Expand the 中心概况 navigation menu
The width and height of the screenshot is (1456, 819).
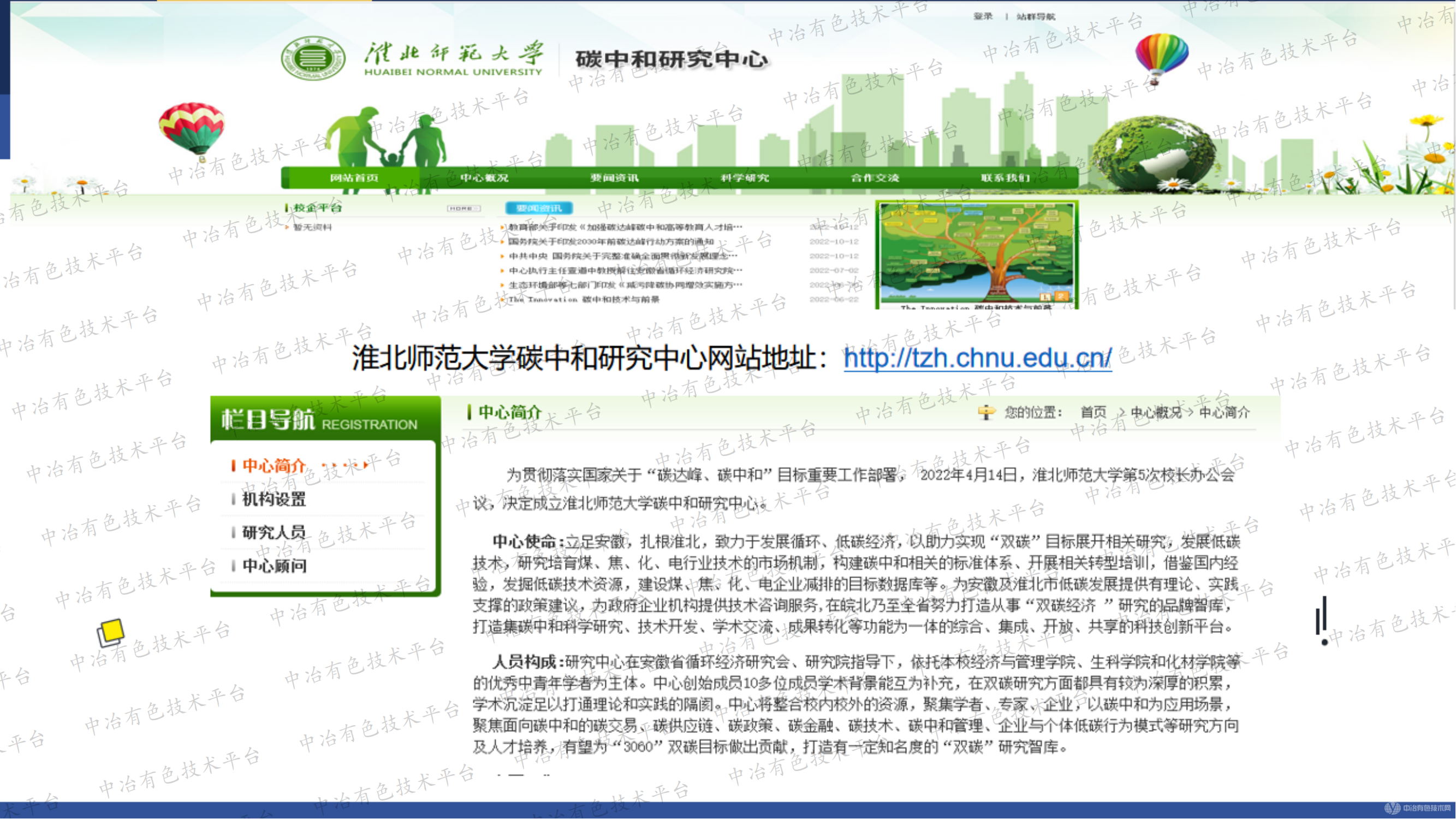tap(483, 177)
